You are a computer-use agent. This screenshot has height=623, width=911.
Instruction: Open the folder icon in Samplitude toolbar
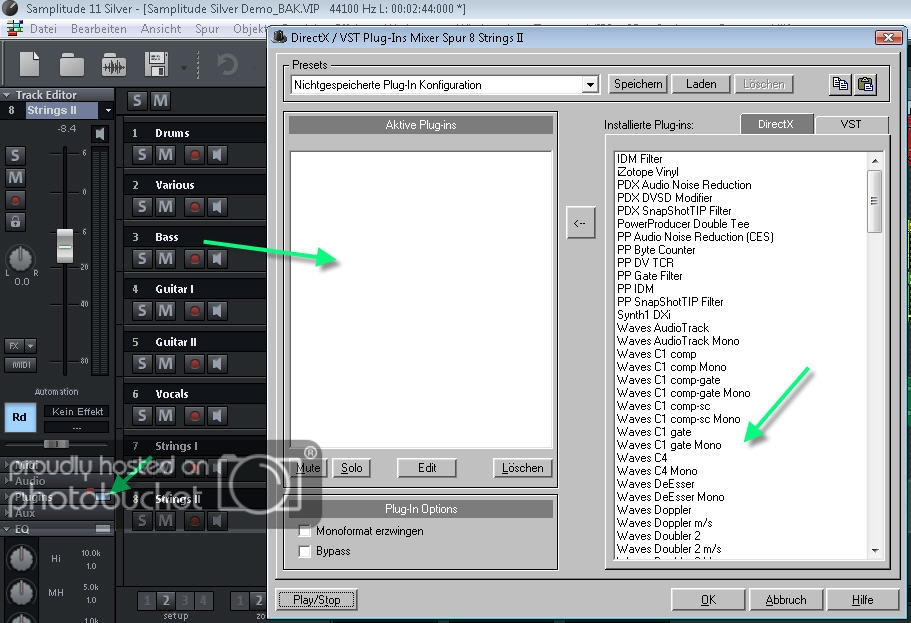click(x=71, y=64)
